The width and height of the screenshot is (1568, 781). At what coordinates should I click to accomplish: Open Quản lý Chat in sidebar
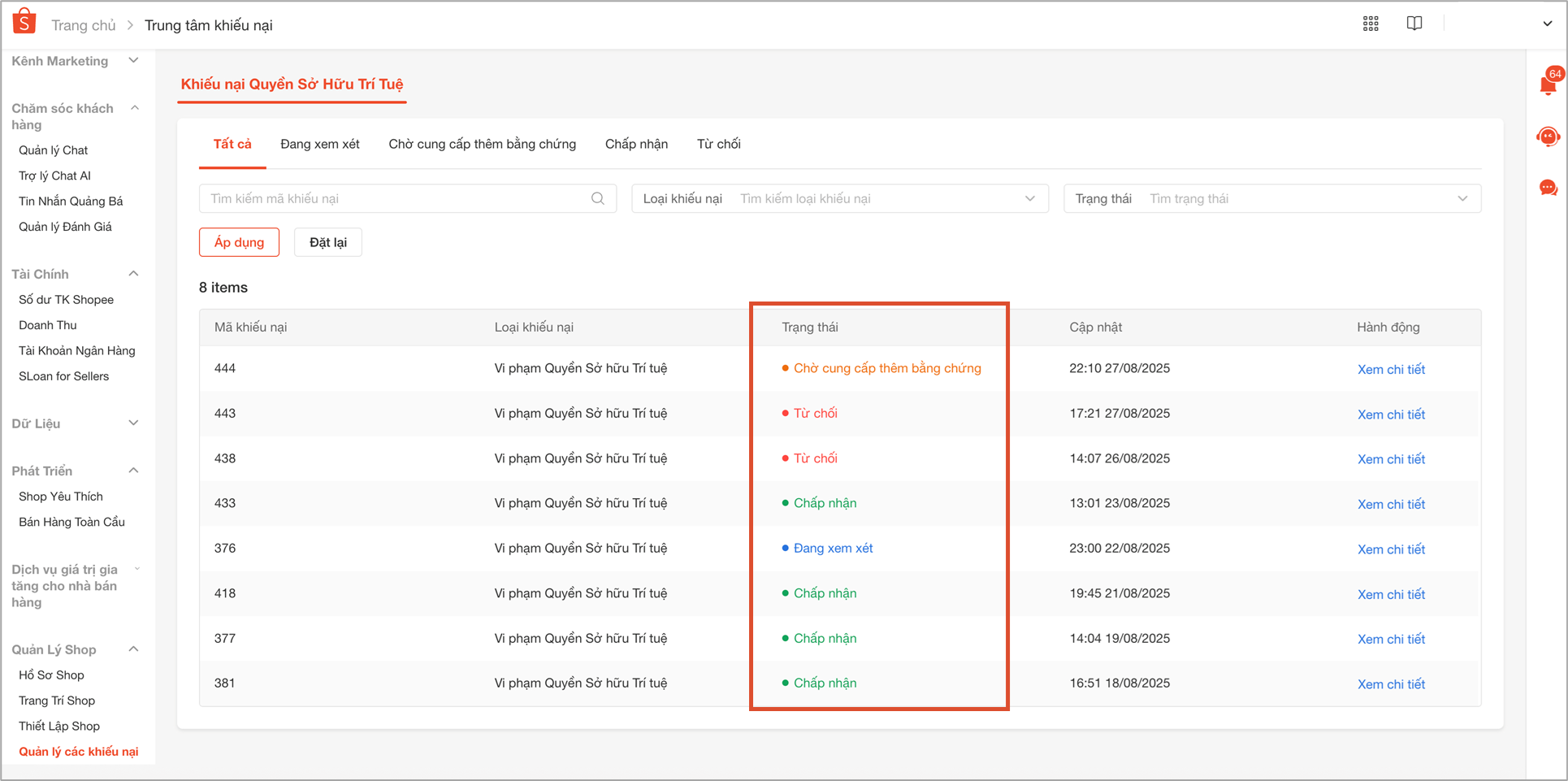[x=54, y=150]
